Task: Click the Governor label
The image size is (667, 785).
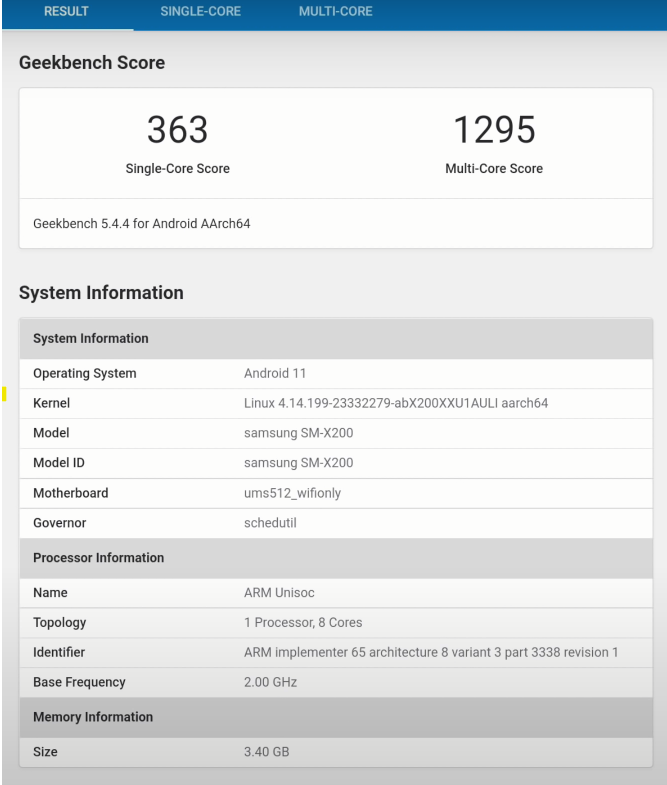Action: (x=60, y=523)
